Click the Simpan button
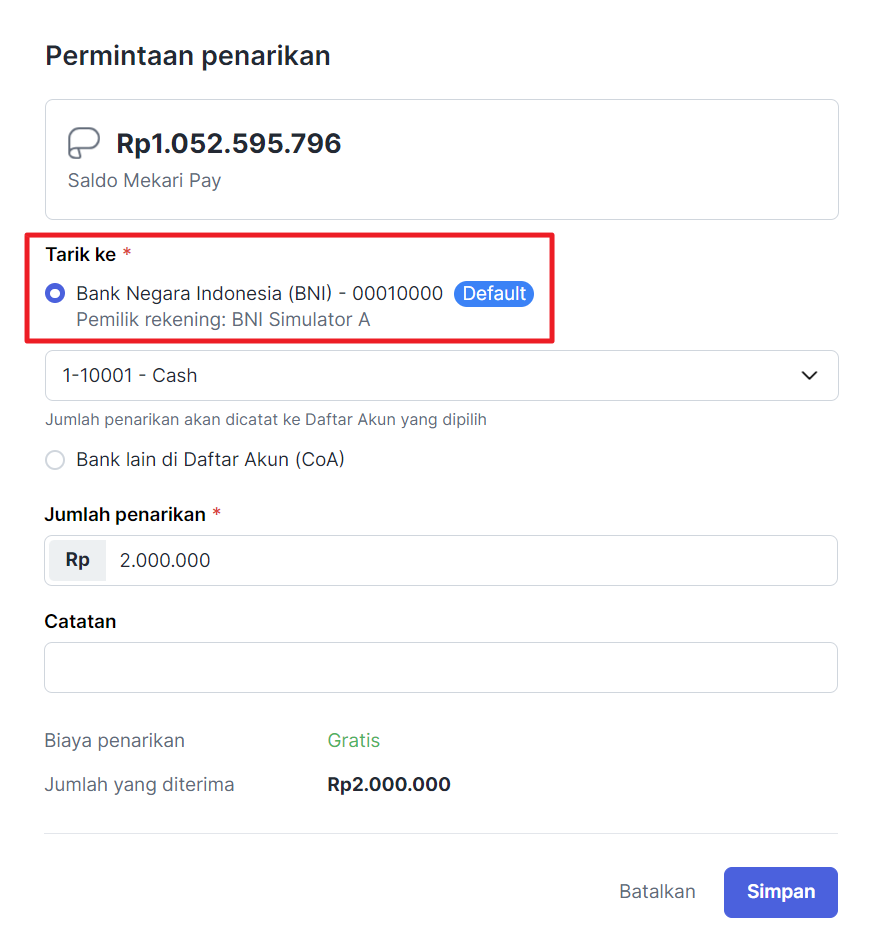872x933 pixels. pyautogui.click(x=780, y=892)
